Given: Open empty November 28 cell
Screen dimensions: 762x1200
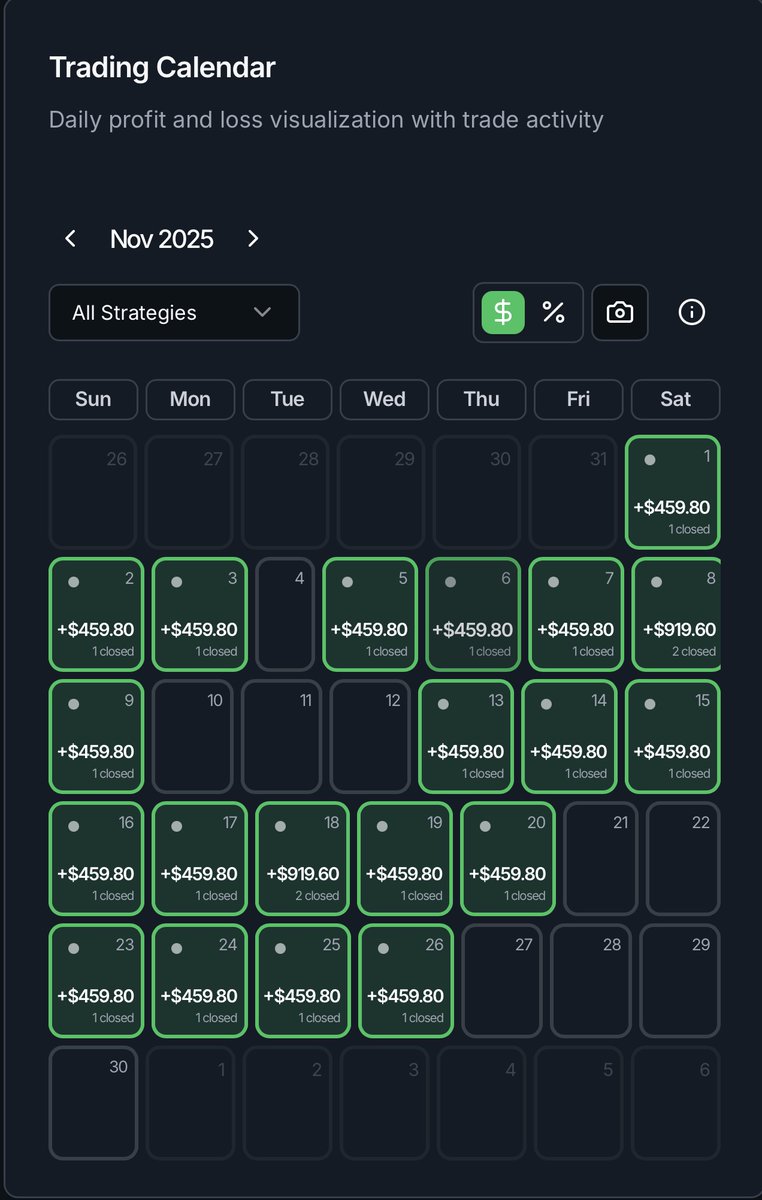Looking at the screenshot, I should click(591, 980).
